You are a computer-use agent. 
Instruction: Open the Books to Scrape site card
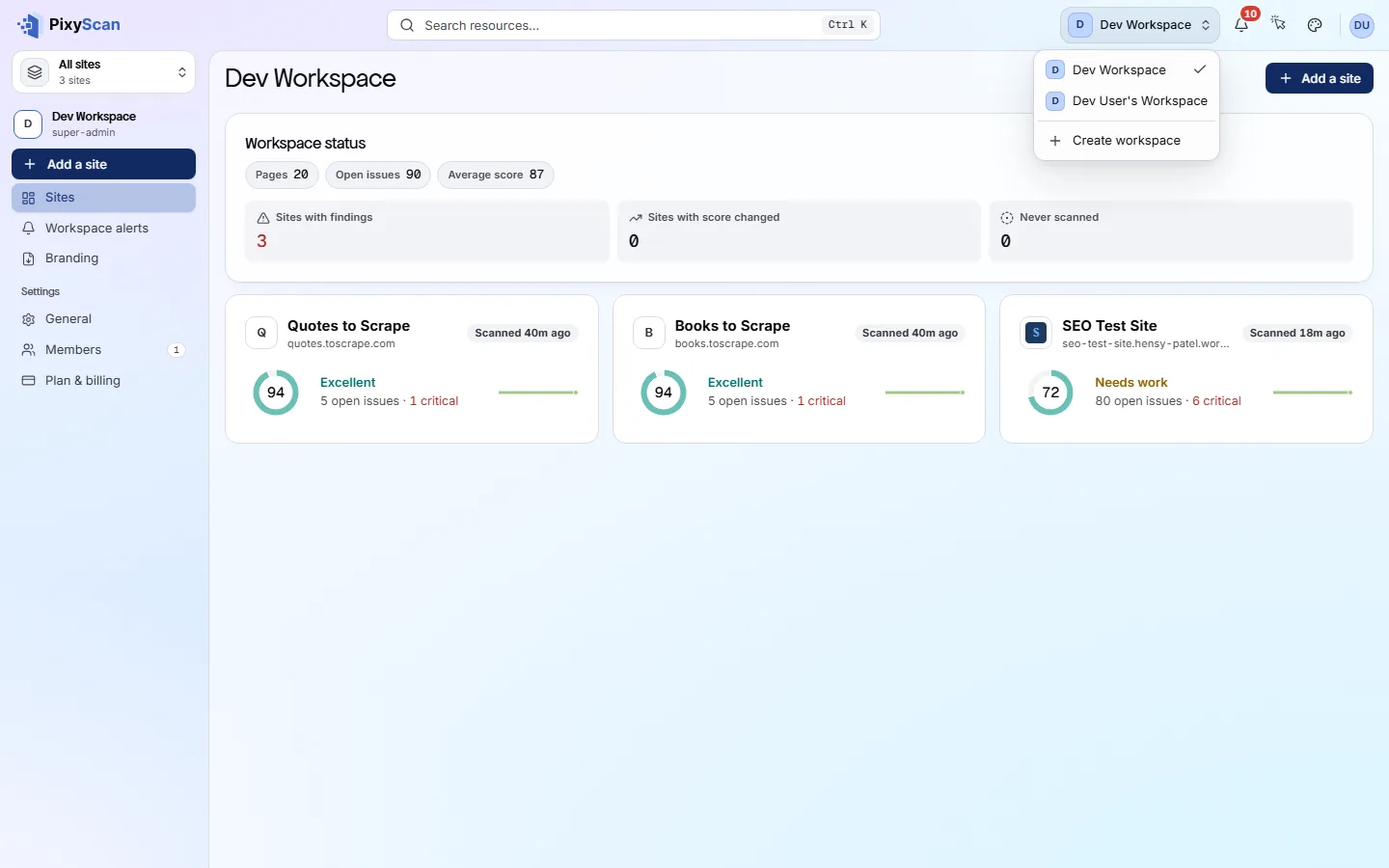(799, 369)
